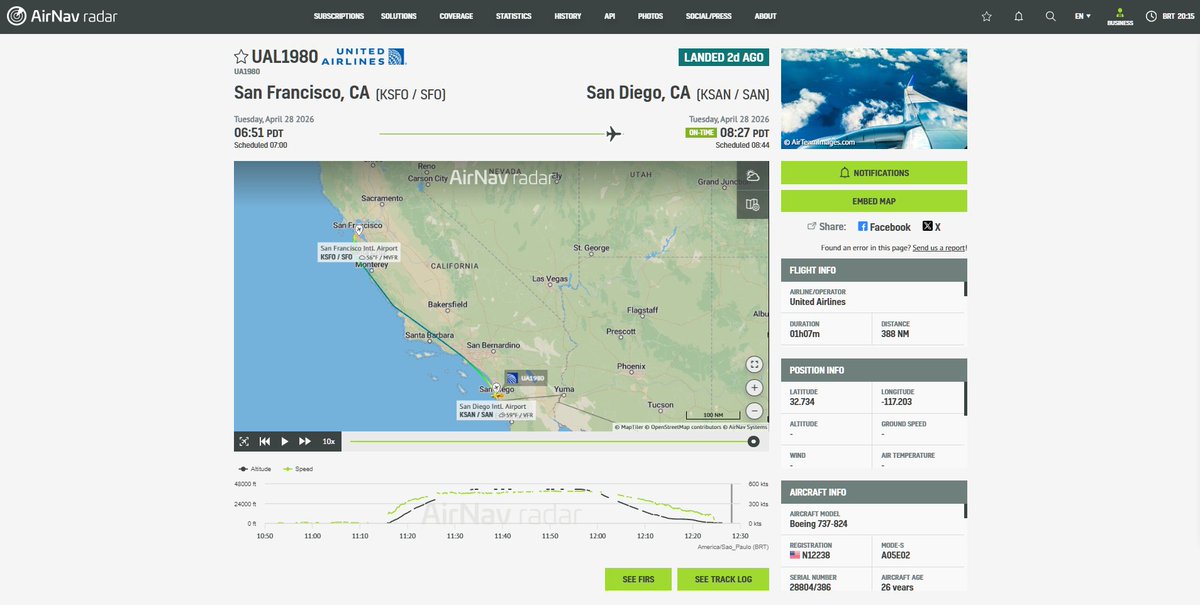Click the 01h07m duration value

point(806,335)
